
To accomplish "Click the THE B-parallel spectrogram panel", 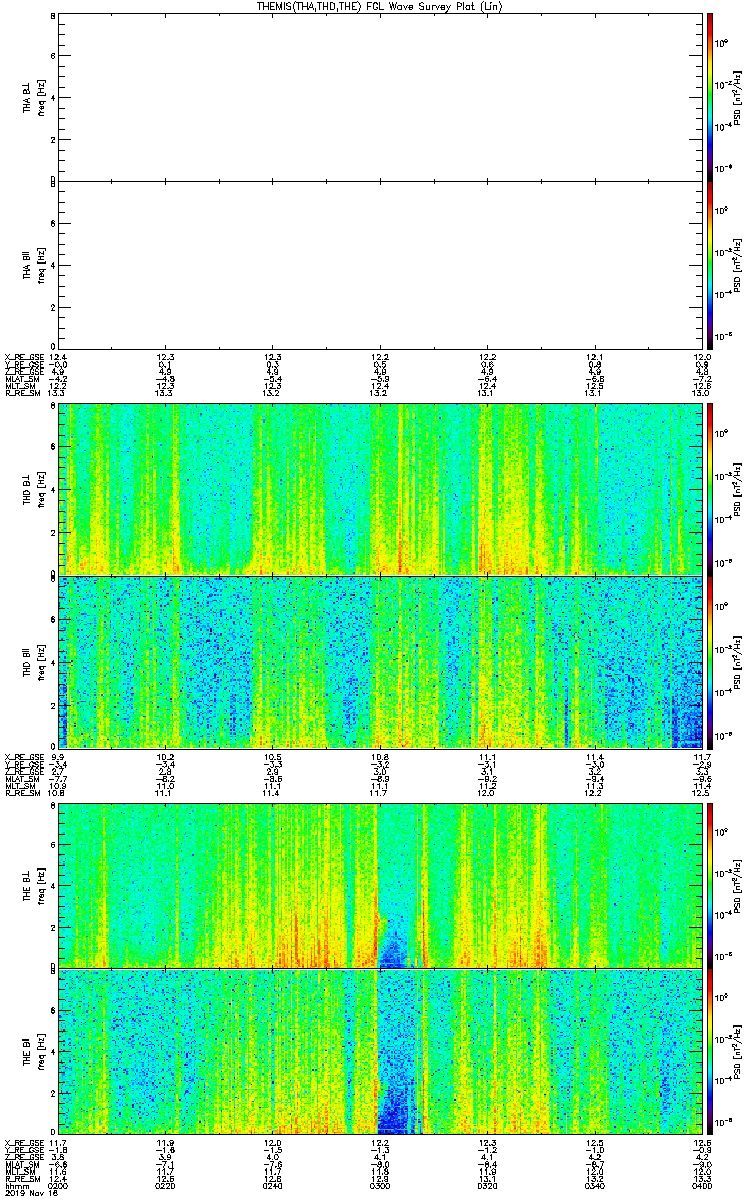I will point(379,1051).
